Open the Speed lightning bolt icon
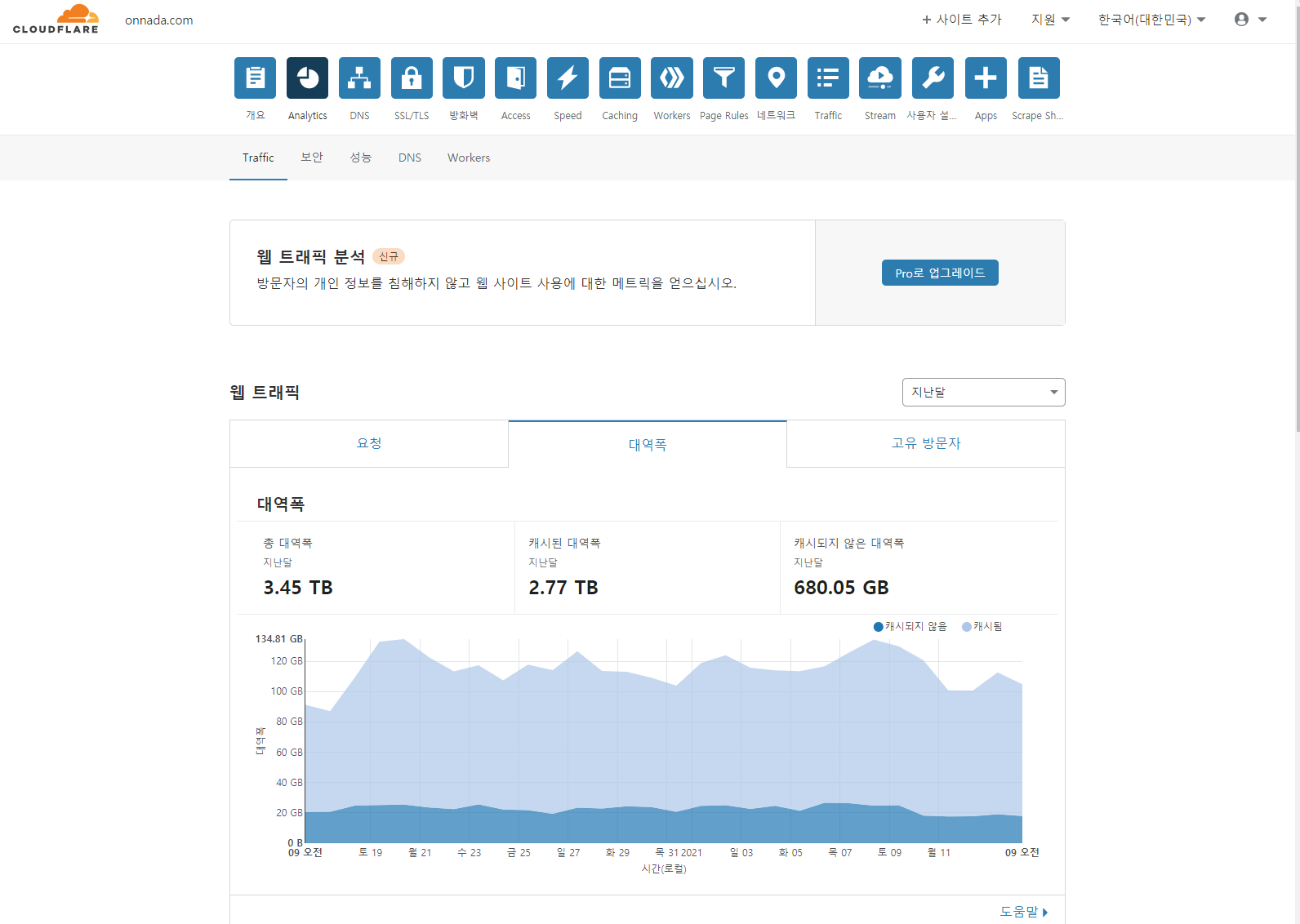This screenshot has height=924, width=1300. 568,78
